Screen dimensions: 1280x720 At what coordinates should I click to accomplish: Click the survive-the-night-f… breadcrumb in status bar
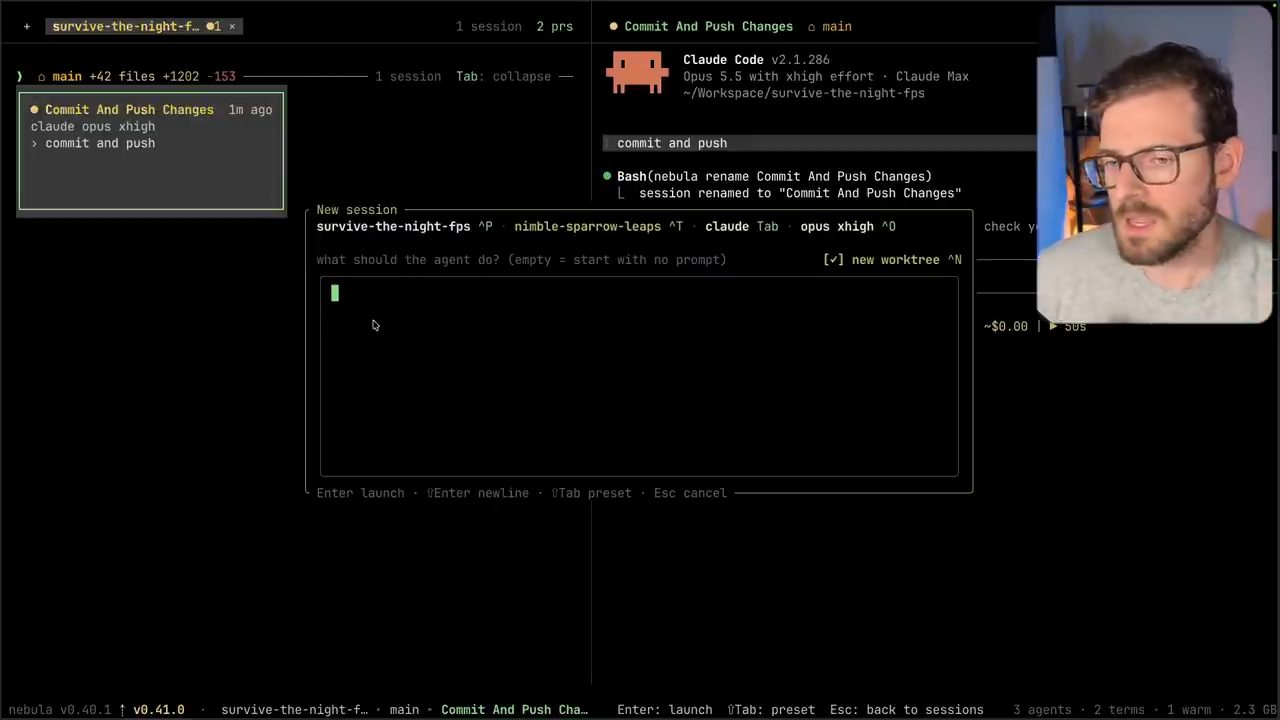click(x=294, y=710)
